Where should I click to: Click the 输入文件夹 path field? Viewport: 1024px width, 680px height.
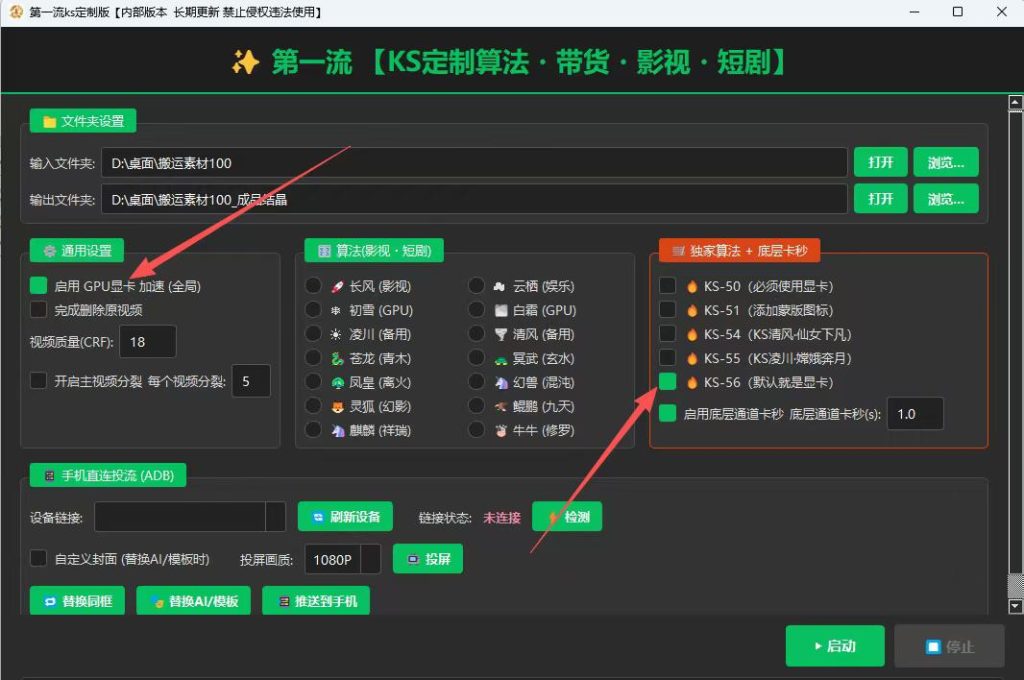pyautogui.click(x=474, y=162)
